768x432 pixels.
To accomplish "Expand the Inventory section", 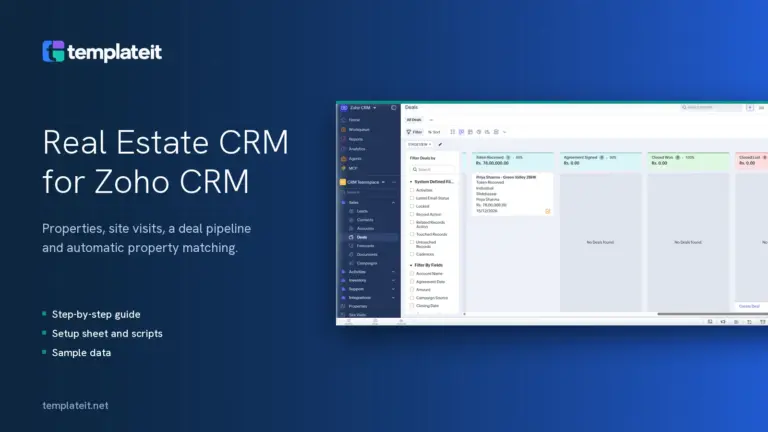I will click(x=393, y=281).
